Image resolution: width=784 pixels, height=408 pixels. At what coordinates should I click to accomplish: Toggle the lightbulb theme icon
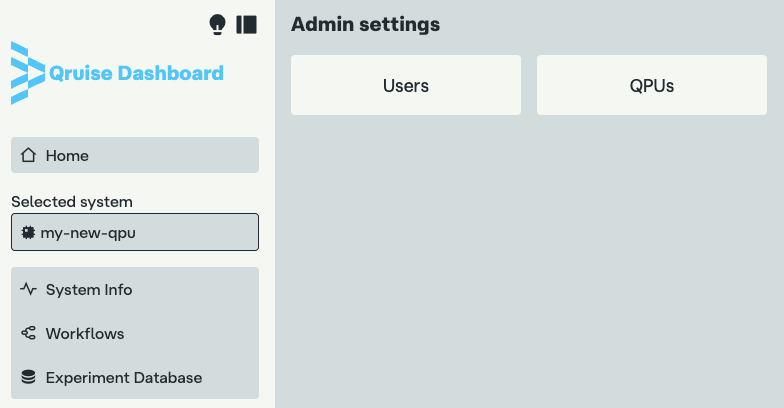(x=217, y=25)
